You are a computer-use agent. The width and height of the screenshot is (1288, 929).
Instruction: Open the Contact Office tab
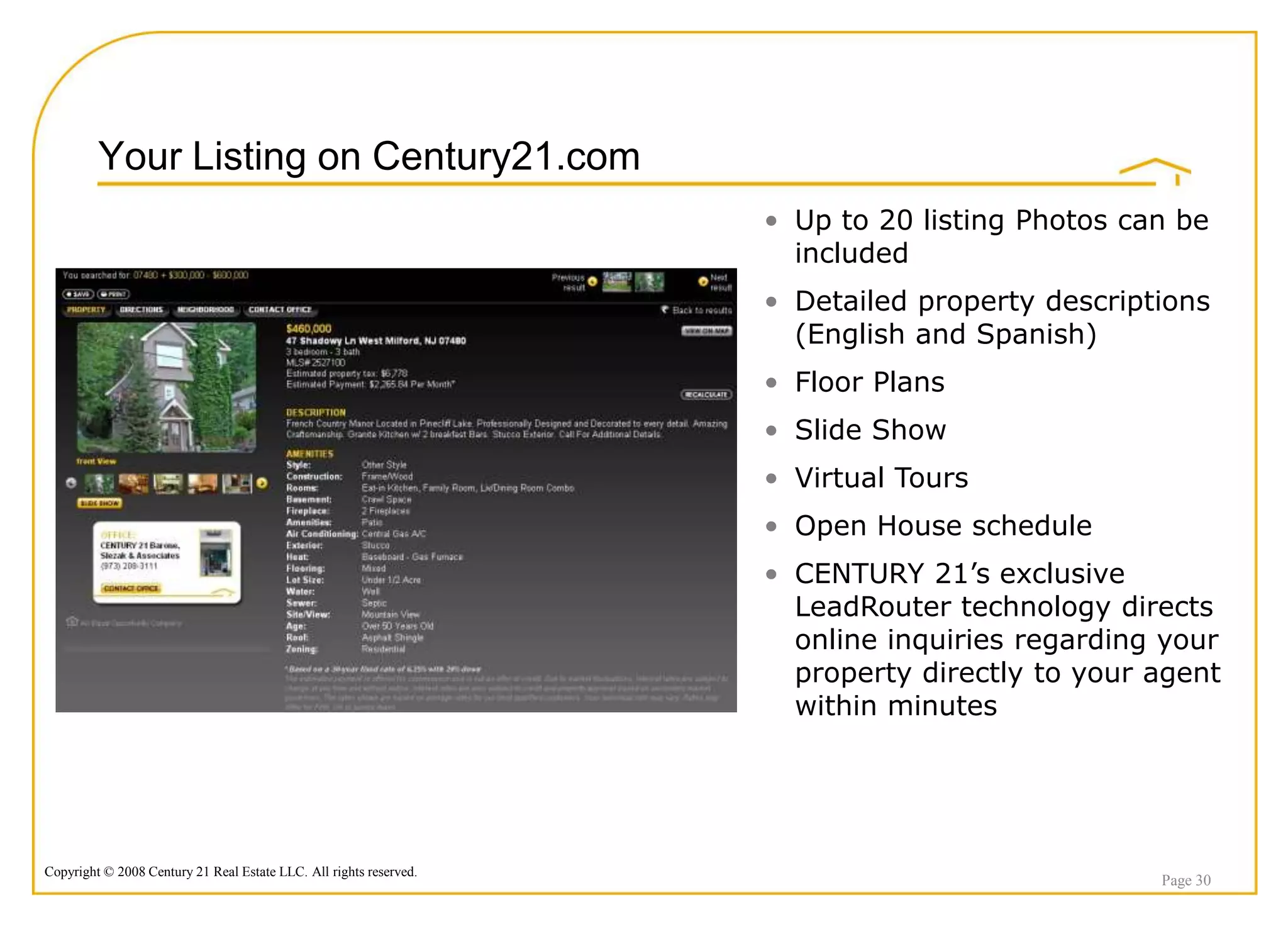pyautogui.click(x=280, y=309)
